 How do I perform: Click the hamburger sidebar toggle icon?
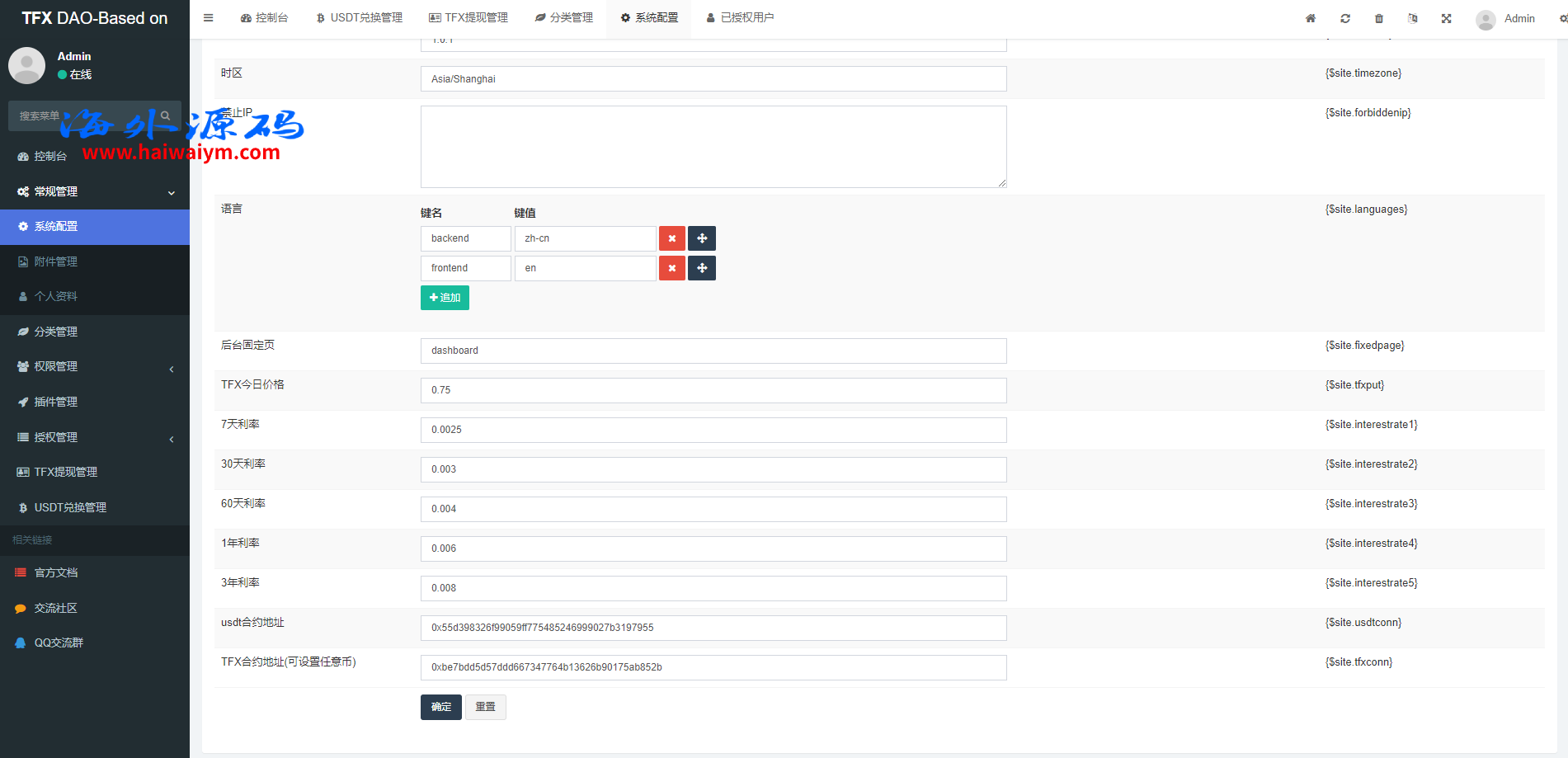click(x=209, y=18)
